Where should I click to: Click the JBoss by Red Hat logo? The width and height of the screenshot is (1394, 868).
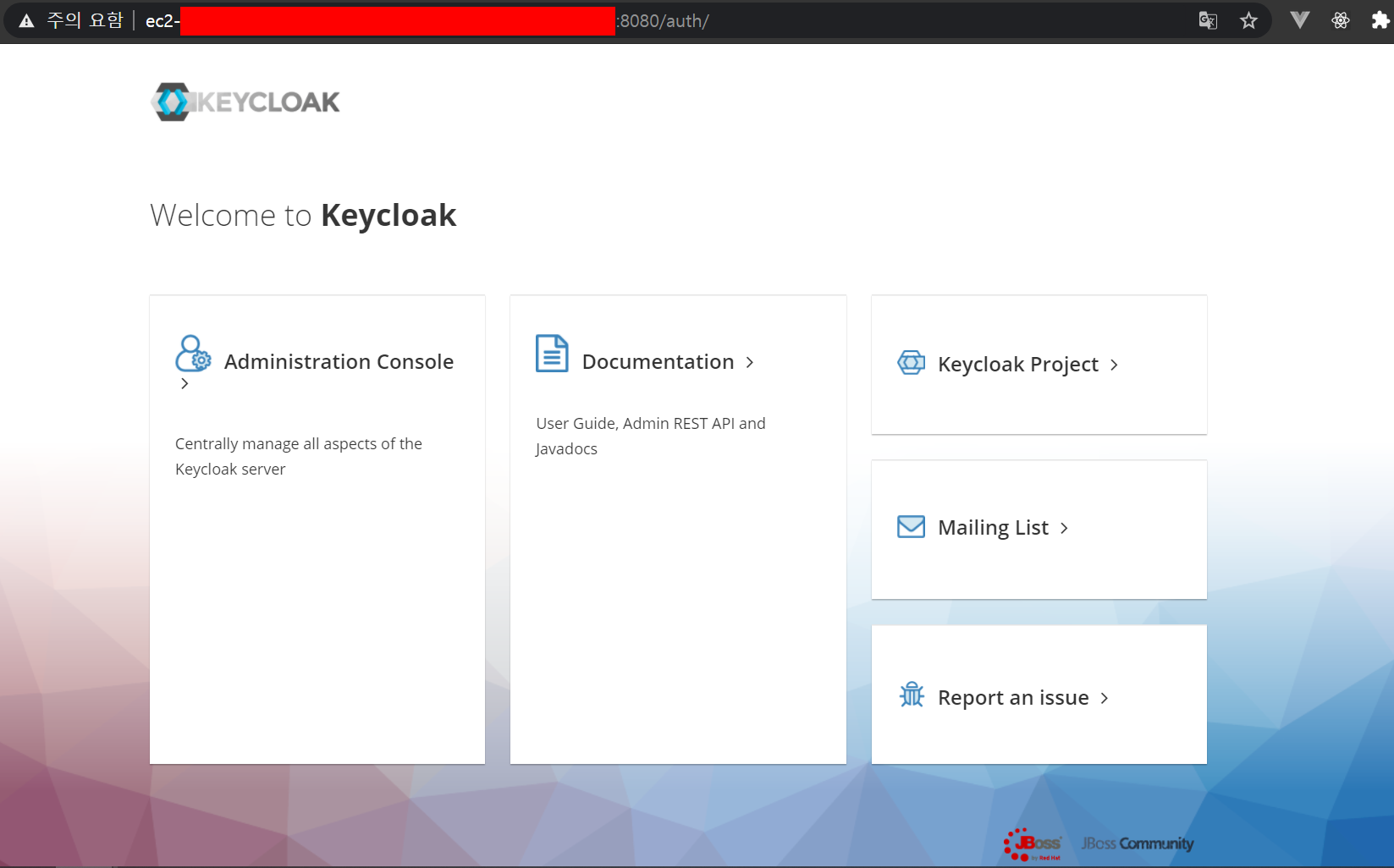(1033, 844)
